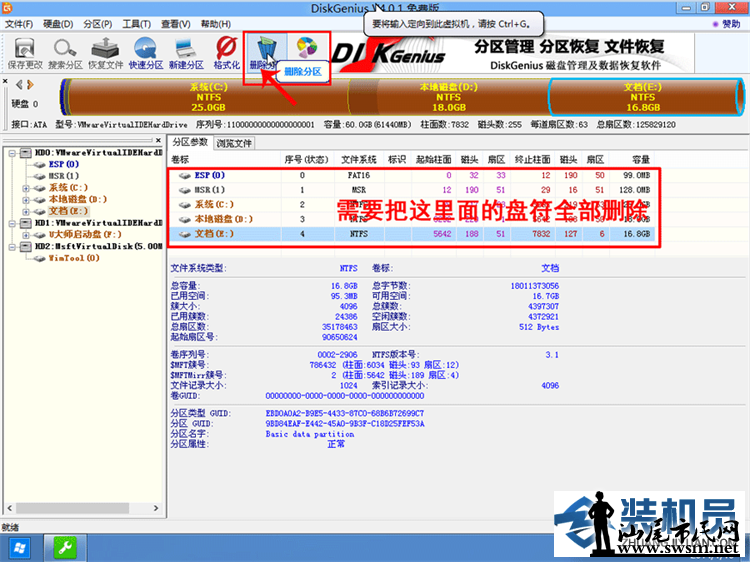
Task: Select the Format (格式化) tool icon
Action: (226, 53)
